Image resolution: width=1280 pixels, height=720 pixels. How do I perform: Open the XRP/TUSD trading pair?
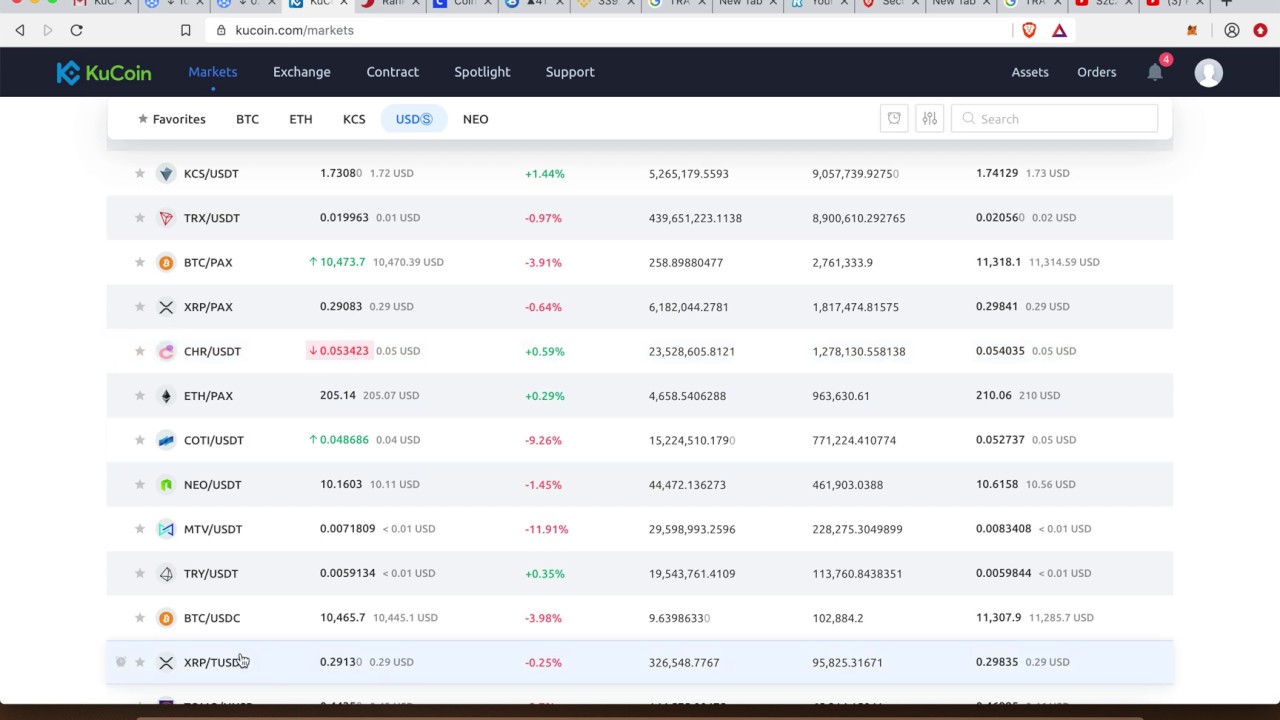pyautogui.click(x=213, y=662)
